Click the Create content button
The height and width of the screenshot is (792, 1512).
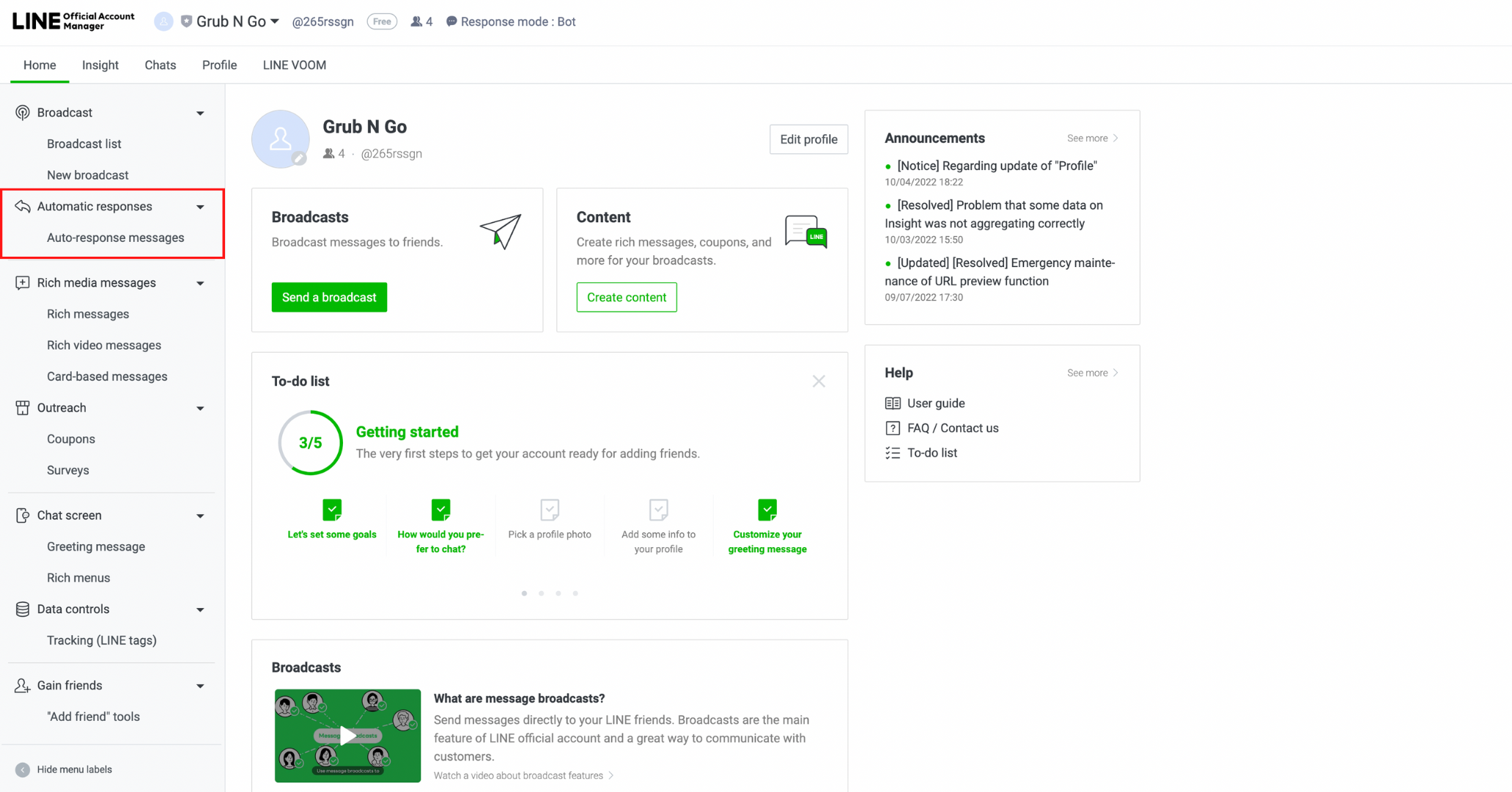[x=626, y=297]
